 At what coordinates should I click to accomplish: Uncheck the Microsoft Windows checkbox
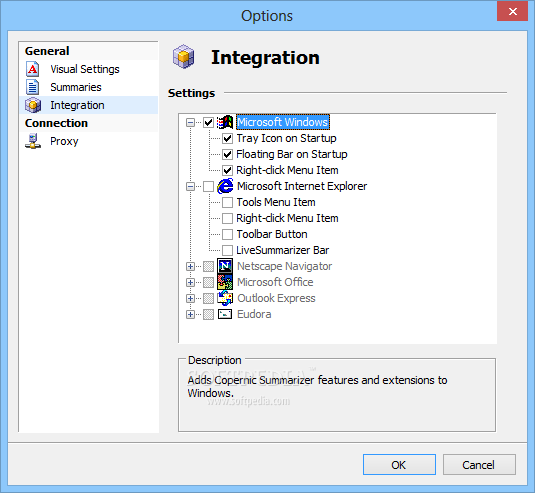208,122
